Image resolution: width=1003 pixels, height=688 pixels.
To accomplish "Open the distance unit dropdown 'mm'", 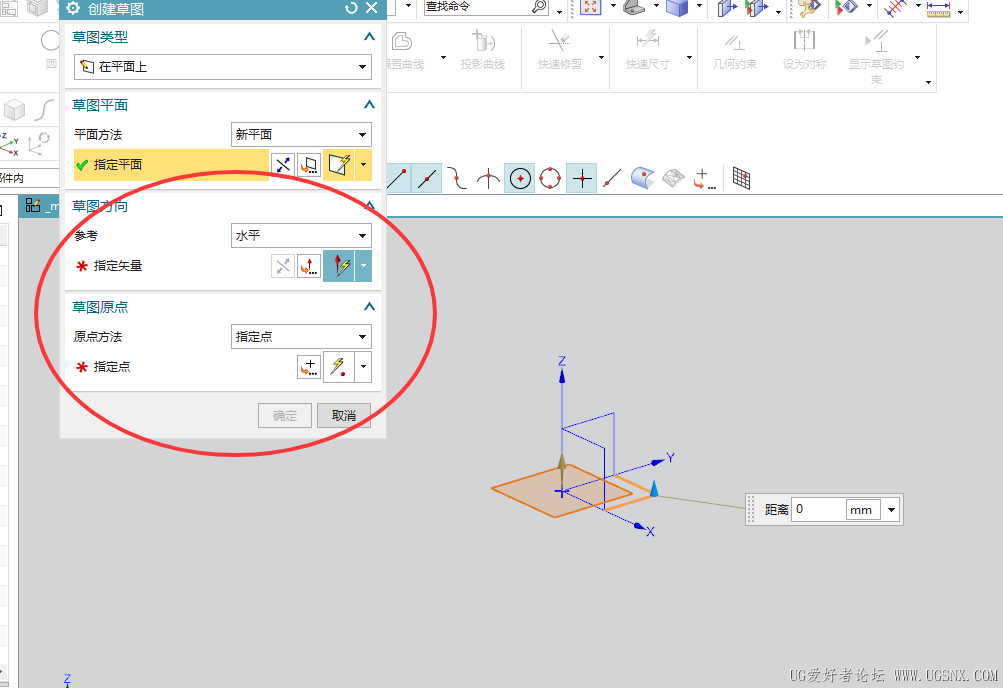I will [864, 510].
